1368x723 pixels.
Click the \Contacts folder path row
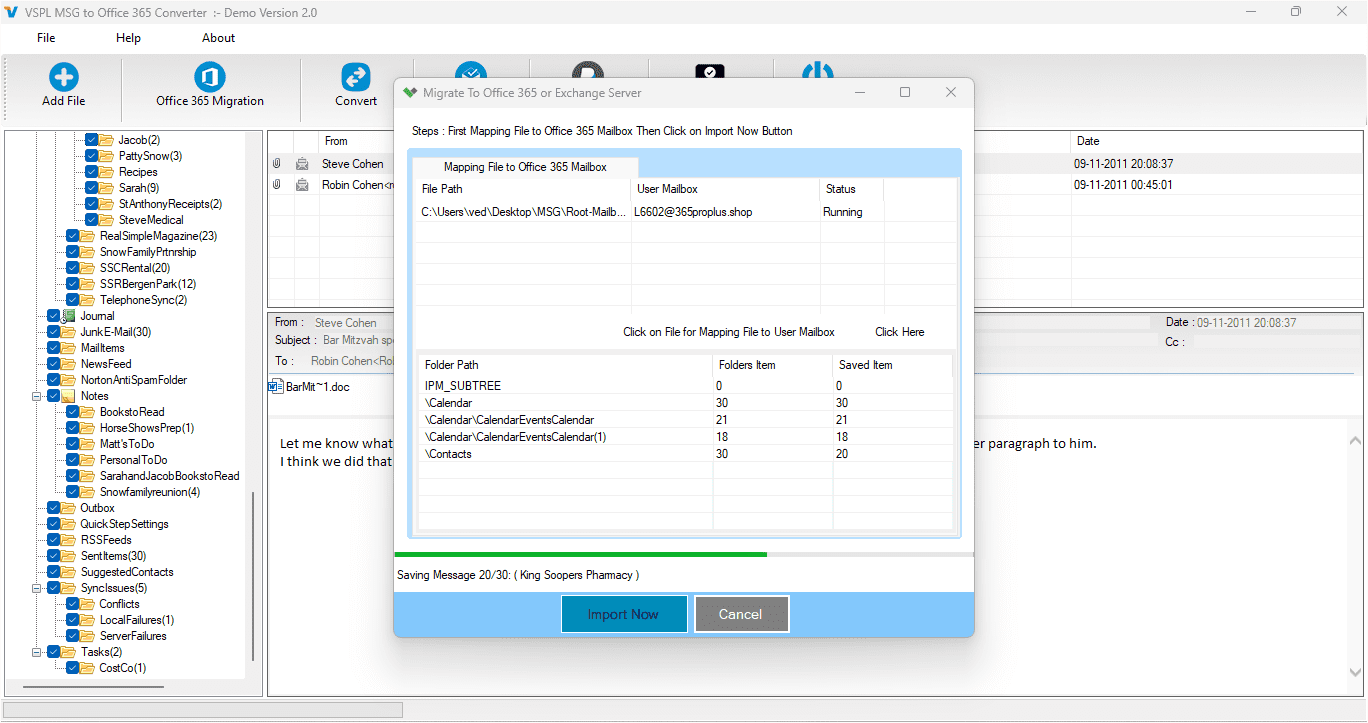click(x=685, y=454)
